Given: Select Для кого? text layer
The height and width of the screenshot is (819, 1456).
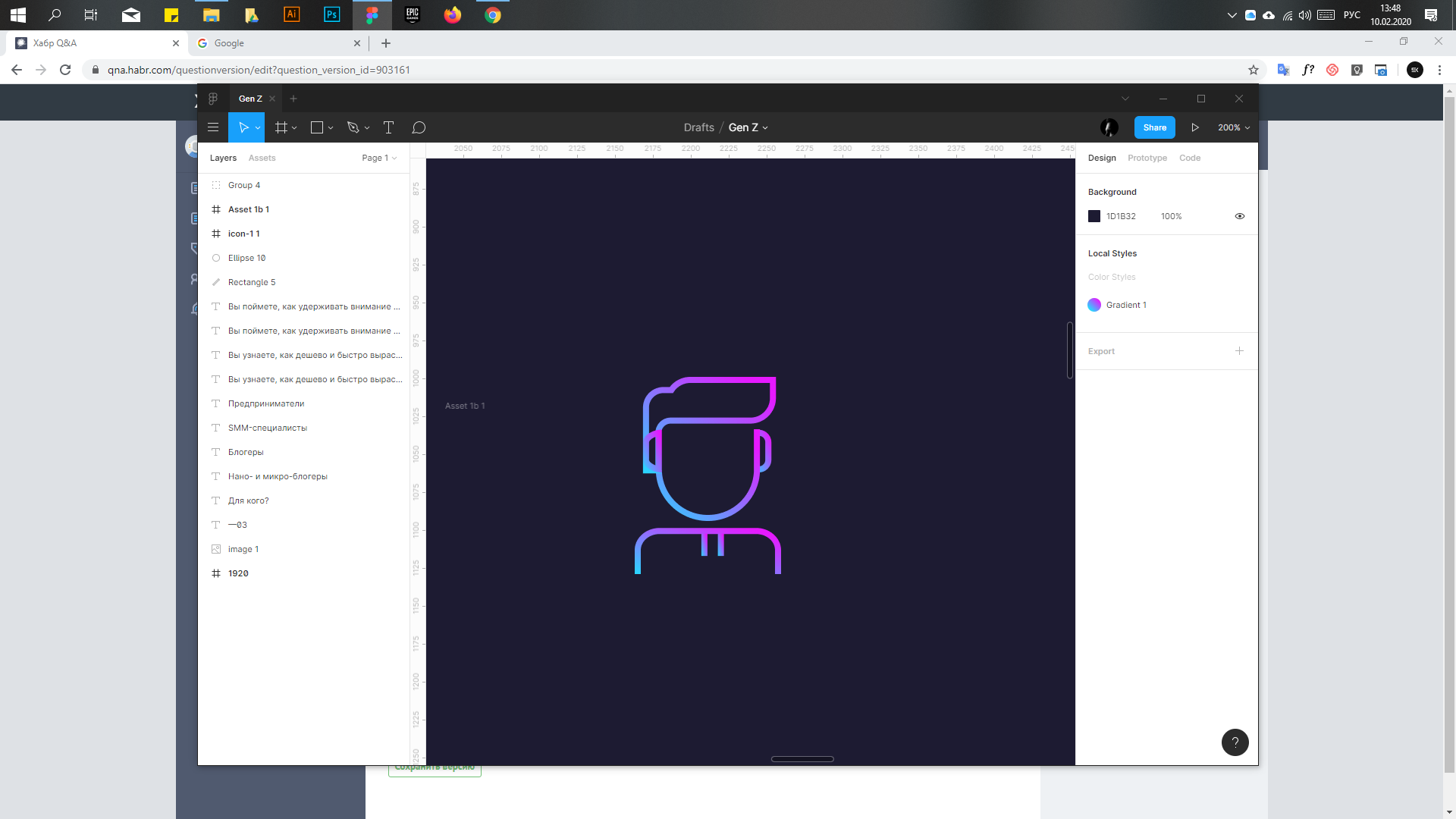Looking at the screenshot, I should click(x=303, y=500).
